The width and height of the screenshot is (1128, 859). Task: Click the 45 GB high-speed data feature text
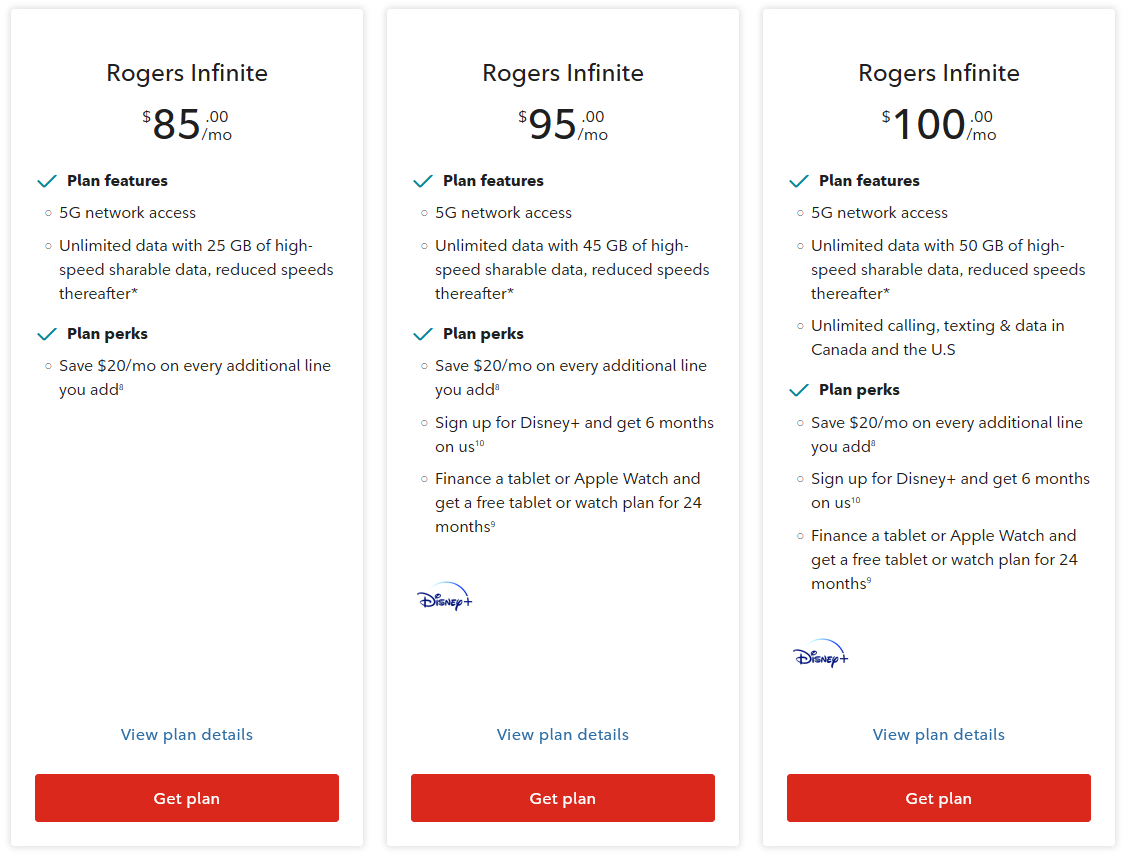click(x=572, y=270)
